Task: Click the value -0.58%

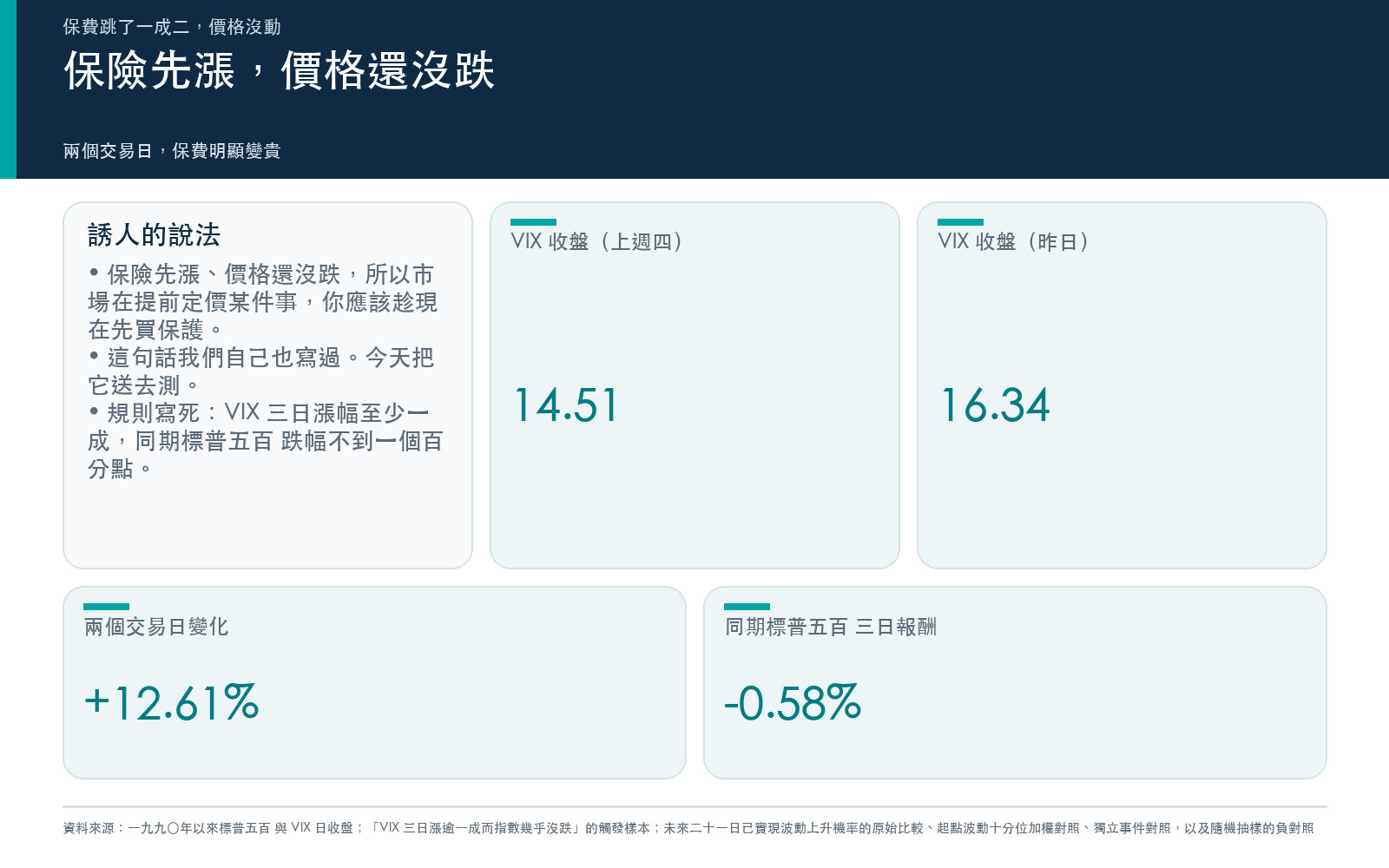Action: coord(793,703)
